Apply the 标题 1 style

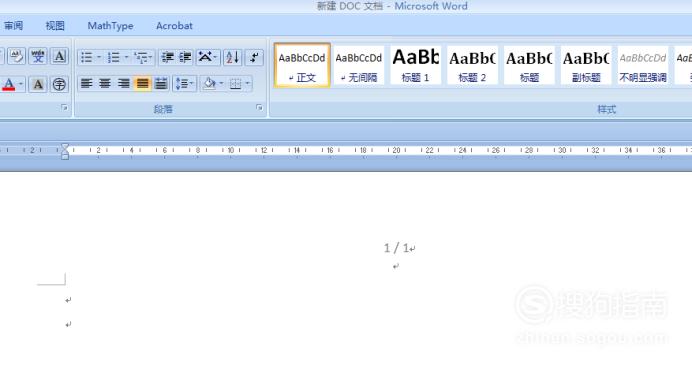coord(415,65)
